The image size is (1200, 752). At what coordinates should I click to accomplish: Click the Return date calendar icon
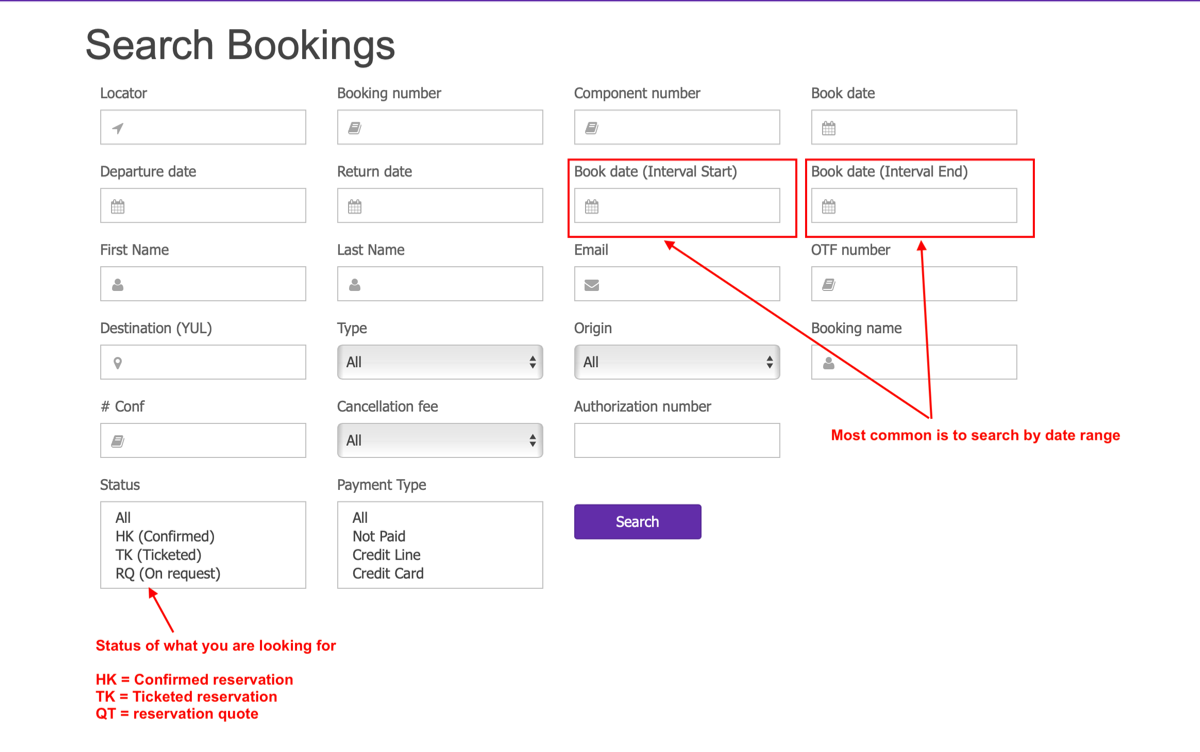[355, 207]
